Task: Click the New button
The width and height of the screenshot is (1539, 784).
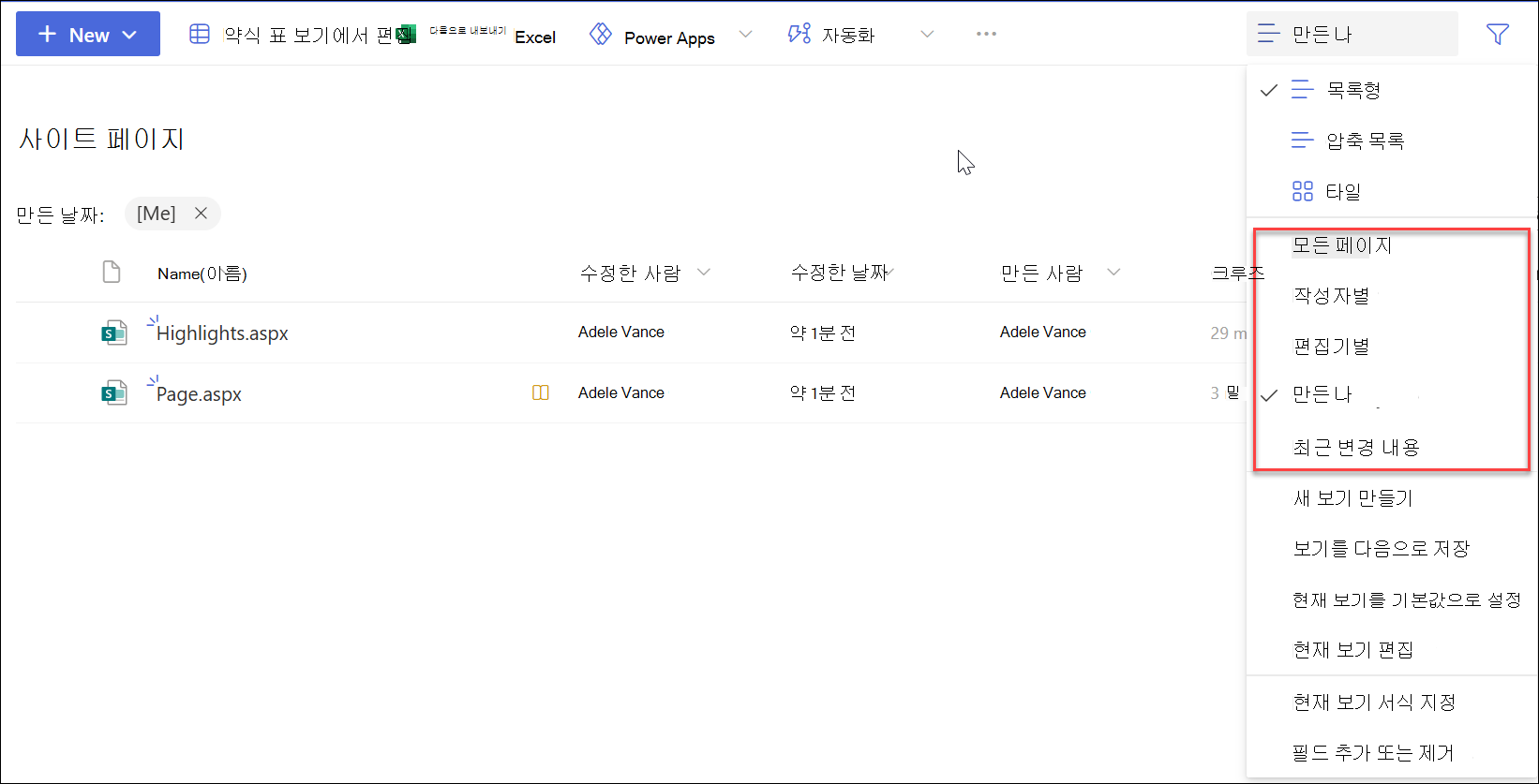Action: (88, 35)
